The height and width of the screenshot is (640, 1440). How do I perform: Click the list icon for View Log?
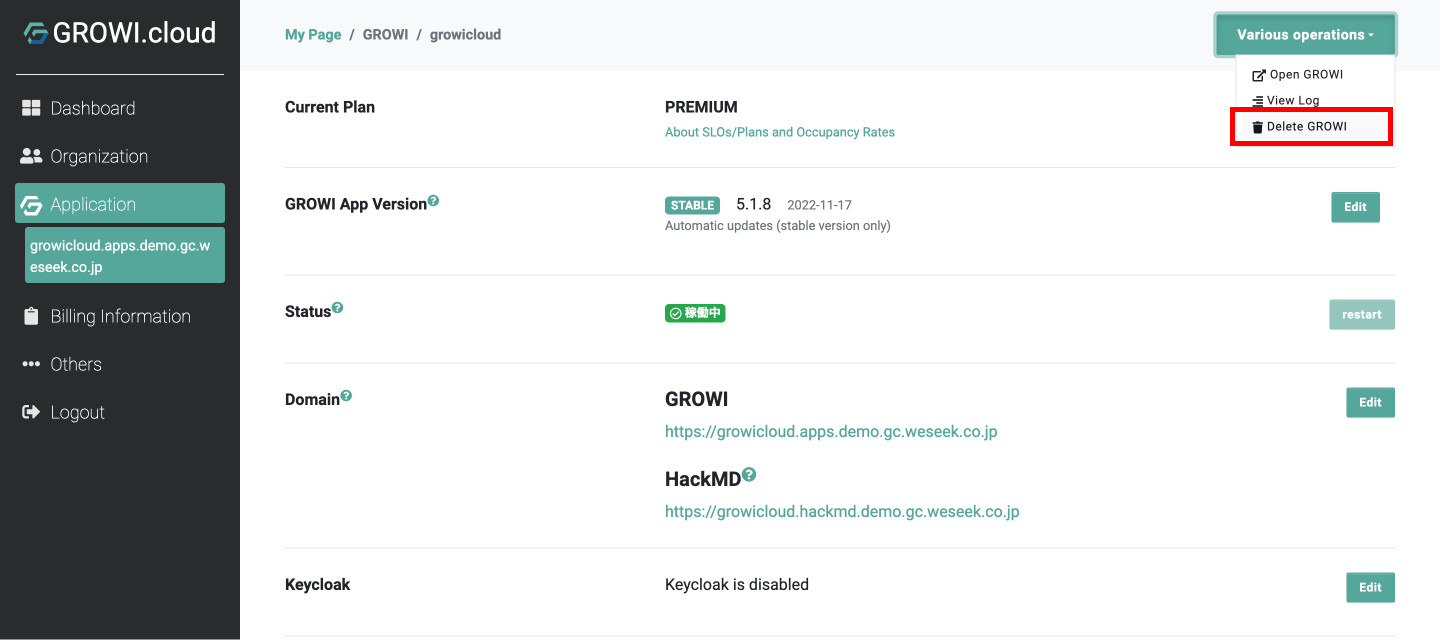pos(1257,101)
